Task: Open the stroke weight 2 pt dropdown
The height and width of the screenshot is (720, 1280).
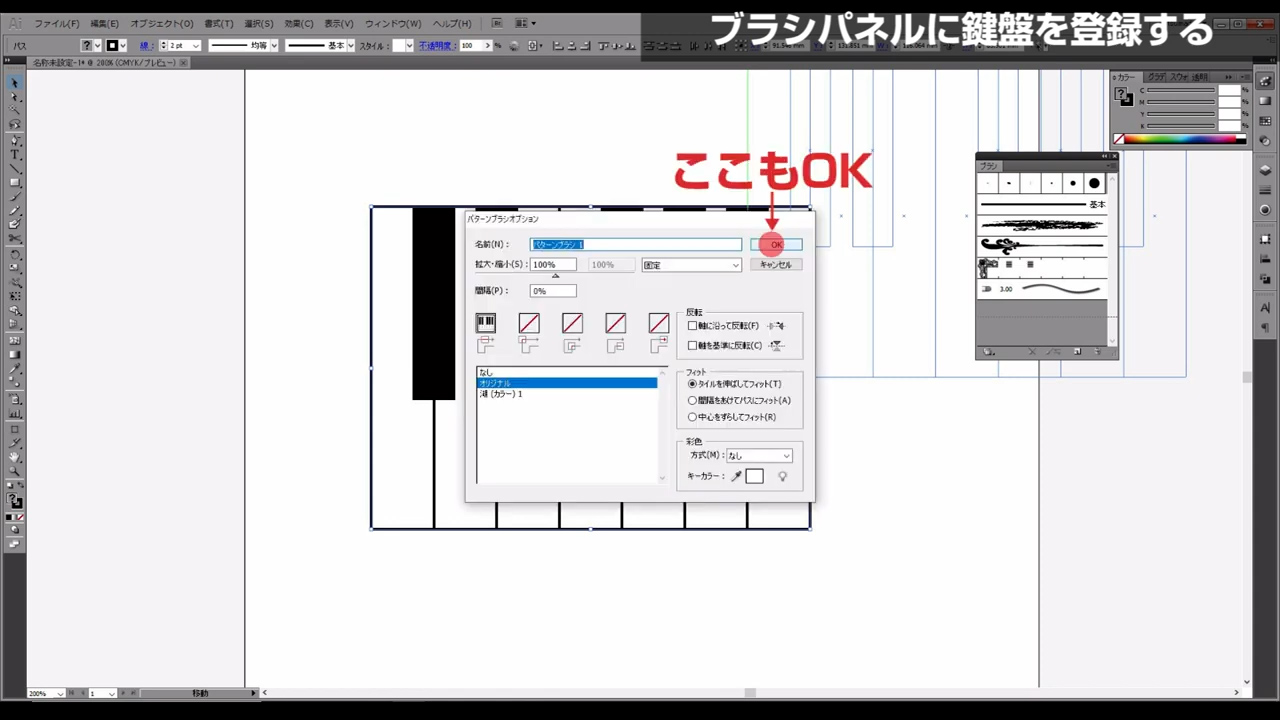Action: [184, 46]
